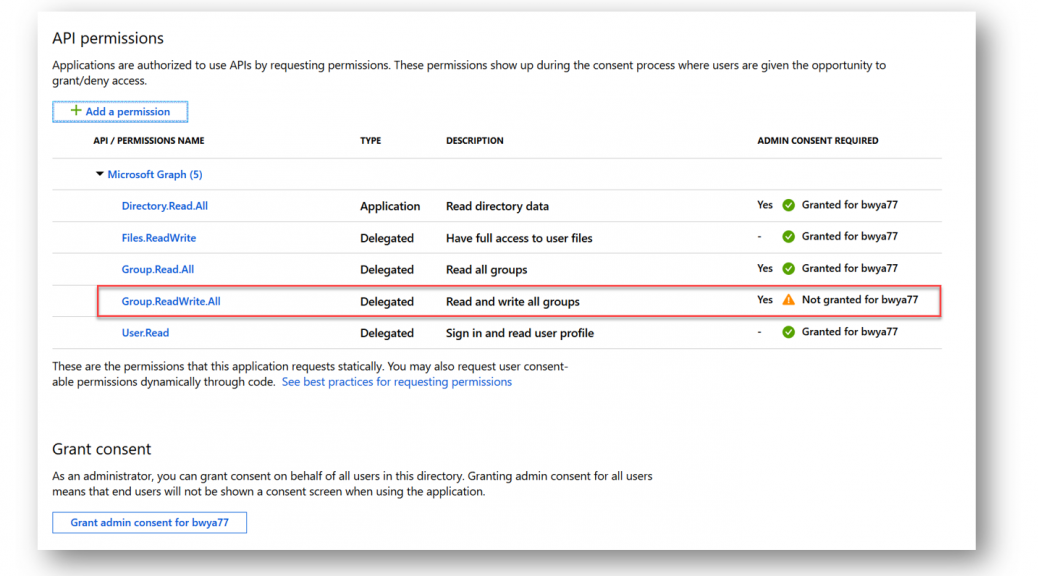Click Grant admin consent for bwya77
The height and width of the screenshot is (576, 1038).
click(x=150, y=522)
